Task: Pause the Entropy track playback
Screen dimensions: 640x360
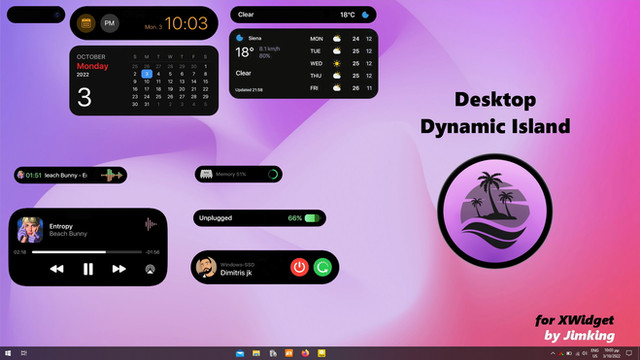Action: [x=88, y=269]
